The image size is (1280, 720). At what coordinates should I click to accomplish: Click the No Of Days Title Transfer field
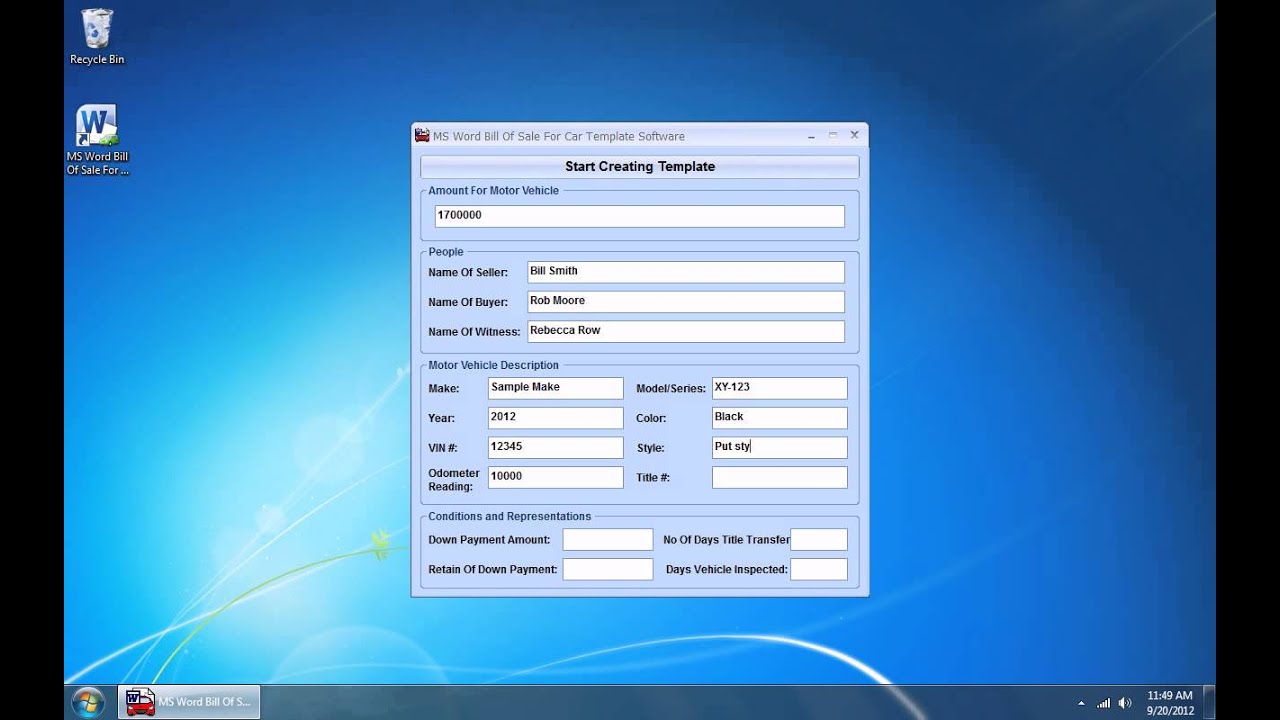[x=819, y=540]
